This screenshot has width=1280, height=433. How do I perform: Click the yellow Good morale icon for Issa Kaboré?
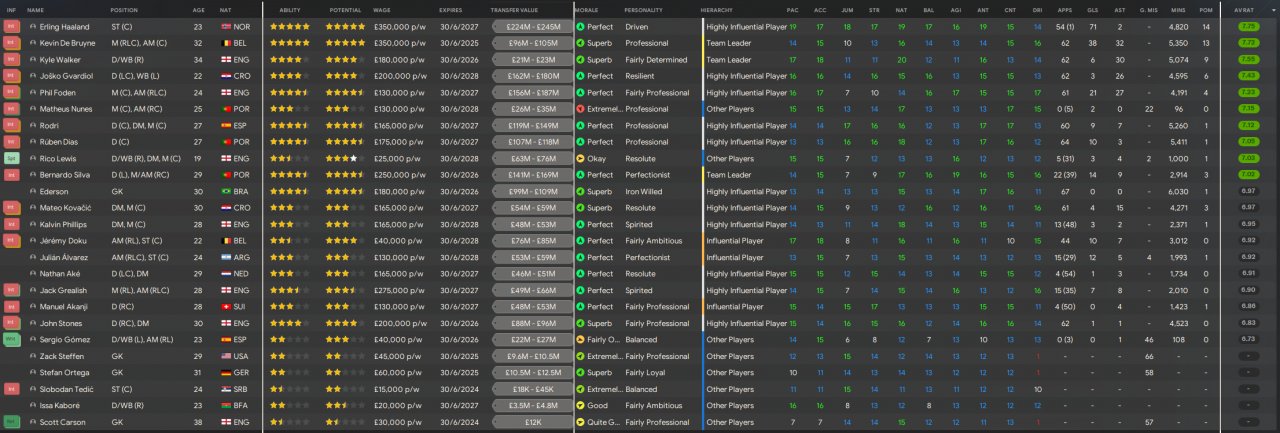(x=581, y=406)
